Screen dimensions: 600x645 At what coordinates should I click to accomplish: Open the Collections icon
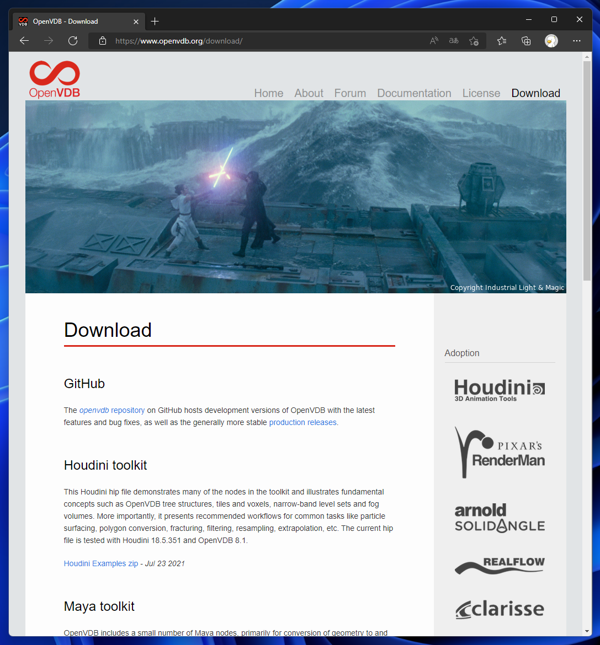pos(526,41)
